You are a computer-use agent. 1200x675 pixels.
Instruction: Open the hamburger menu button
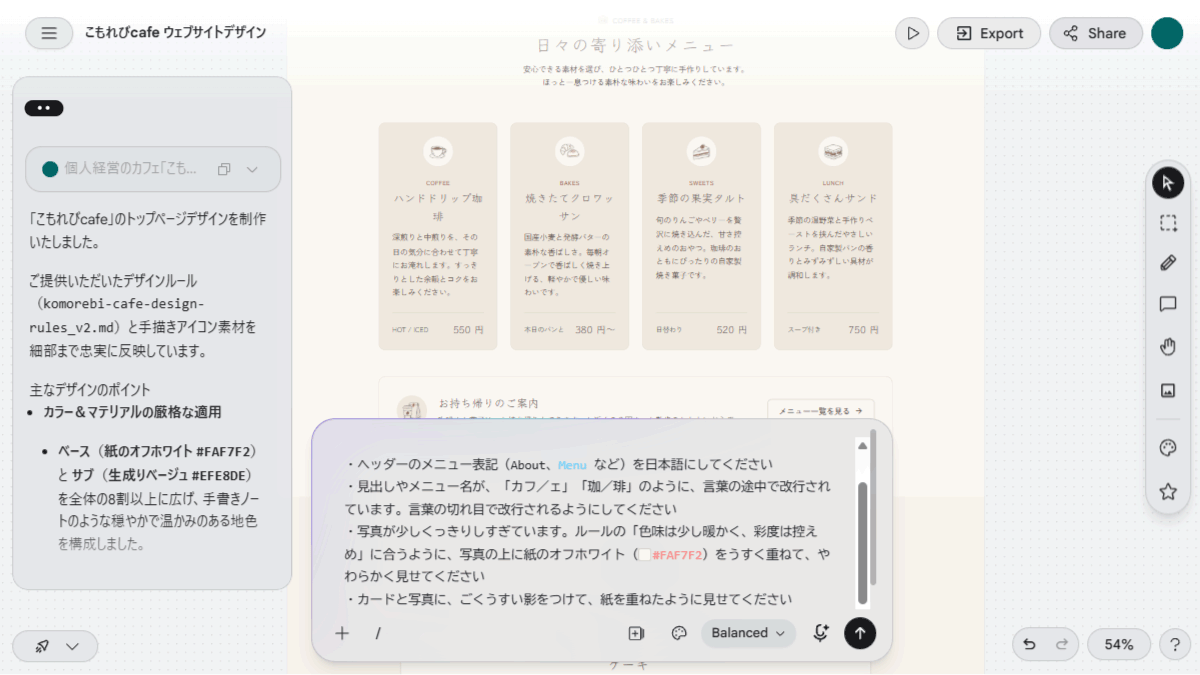point(49,33)
